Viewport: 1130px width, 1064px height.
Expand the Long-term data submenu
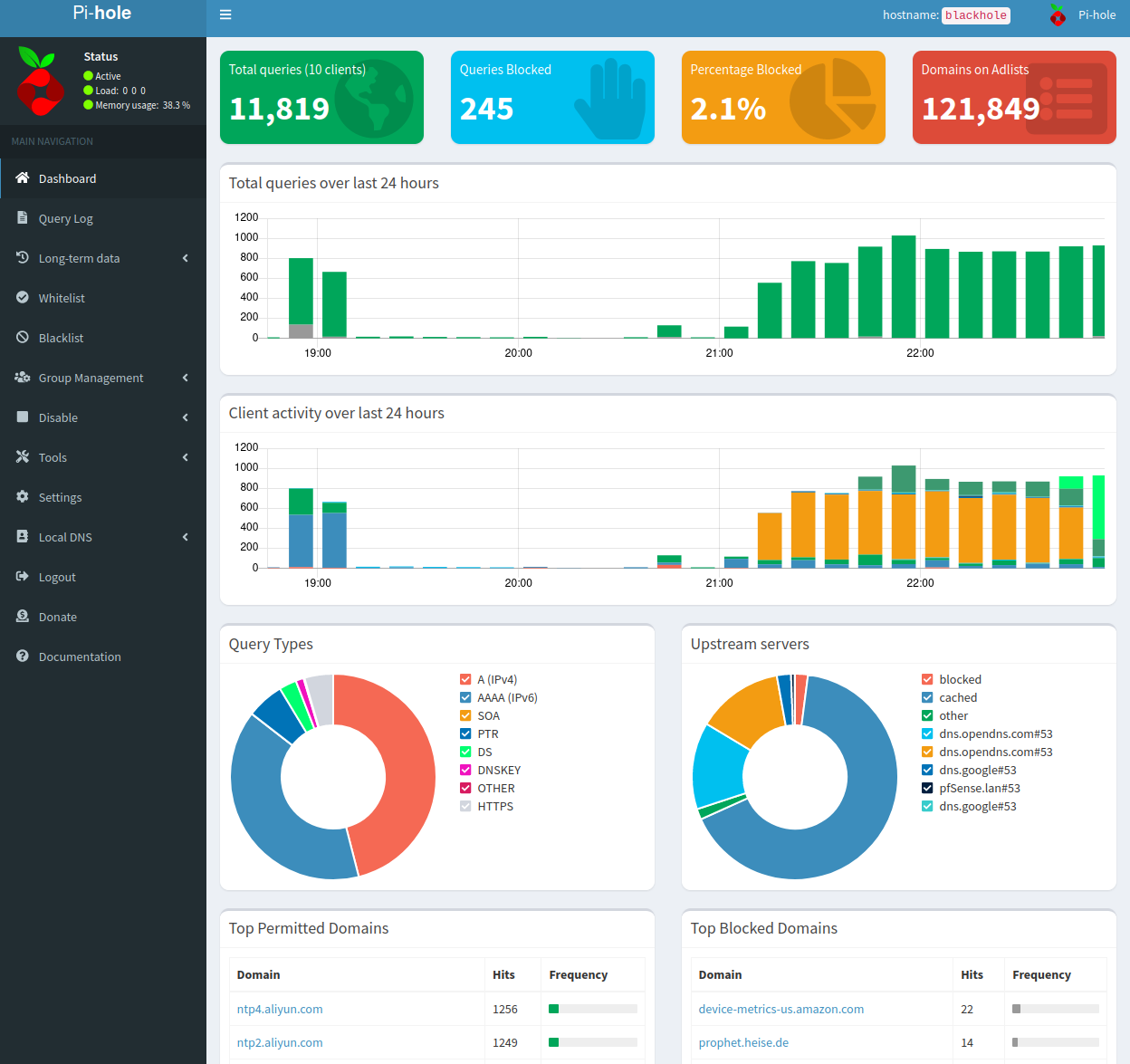click(186, 258)
